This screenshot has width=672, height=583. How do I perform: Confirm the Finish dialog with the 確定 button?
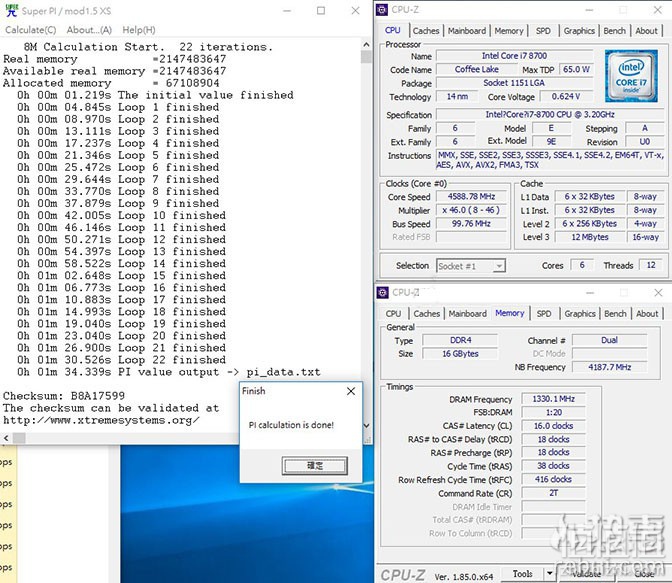(315, 466)
